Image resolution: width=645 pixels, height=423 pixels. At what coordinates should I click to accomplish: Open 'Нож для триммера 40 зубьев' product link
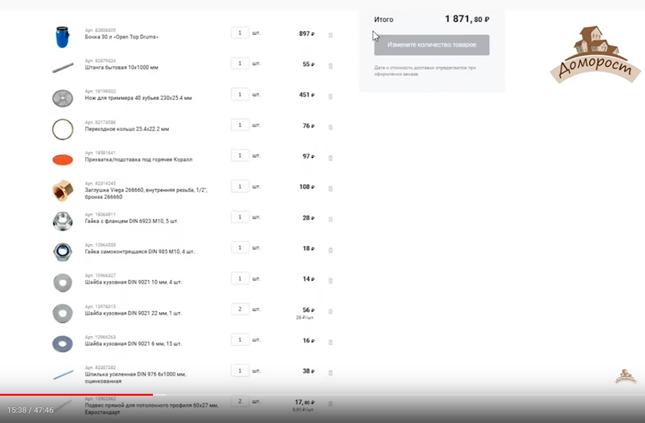pos(138,99)
